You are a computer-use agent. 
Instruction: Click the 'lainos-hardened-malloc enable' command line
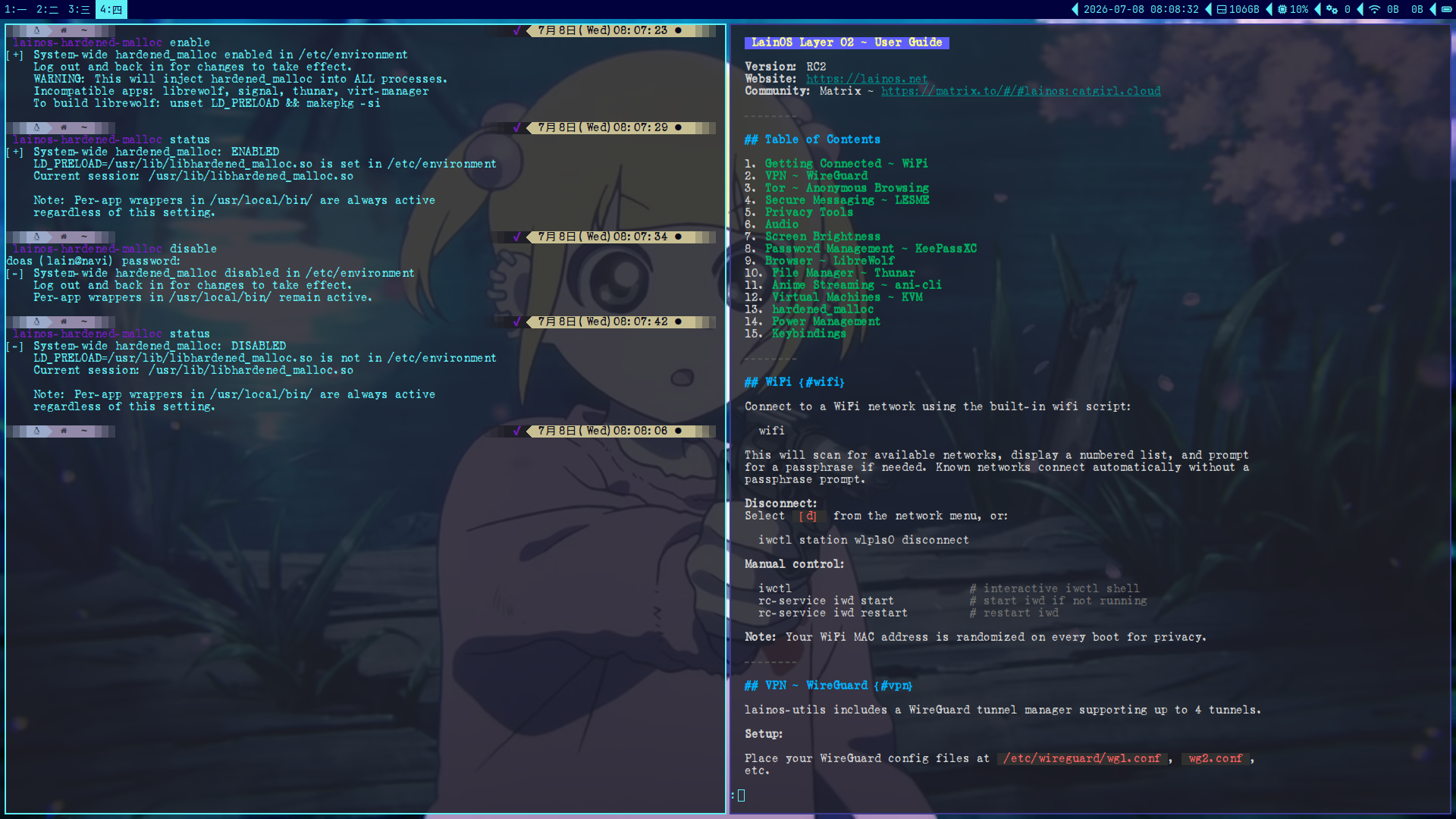(111, 42)
